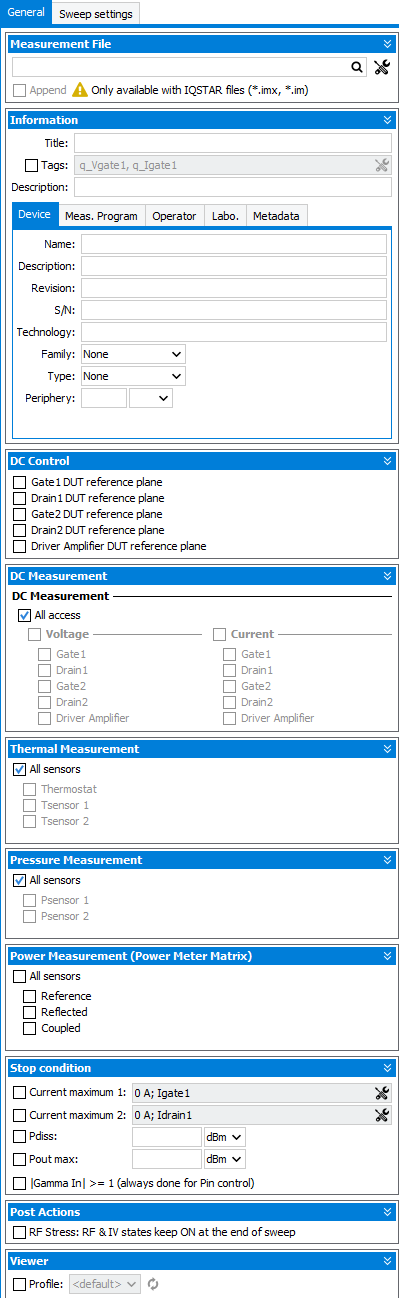Uncheck All sensors under Thermal Measurement
Viewport: 399px width, 1298px height.
(19, 770)
